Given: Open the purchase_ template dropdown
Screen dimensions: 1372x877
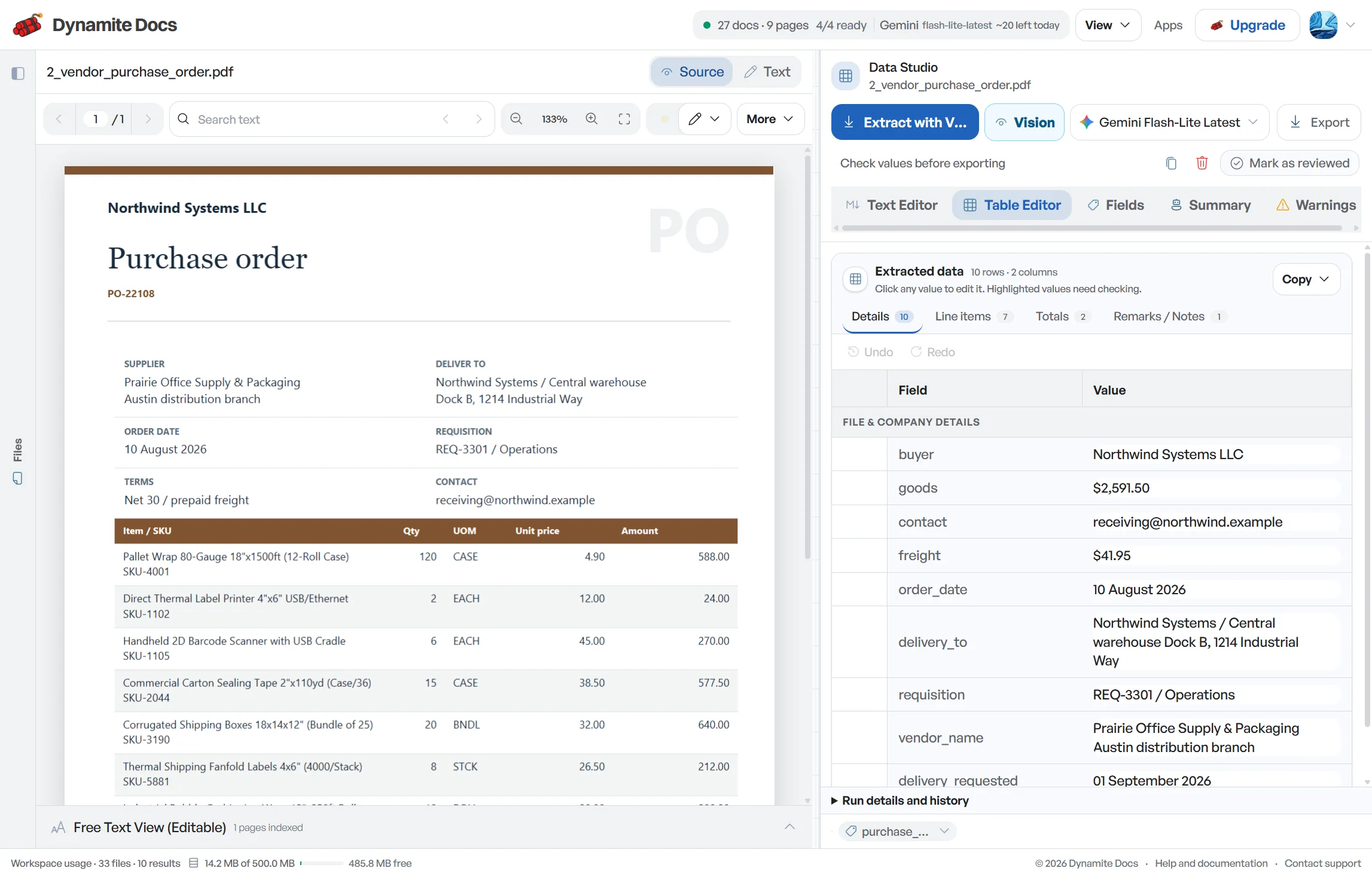Looking at the screenshot, I should tap(897, 832).
